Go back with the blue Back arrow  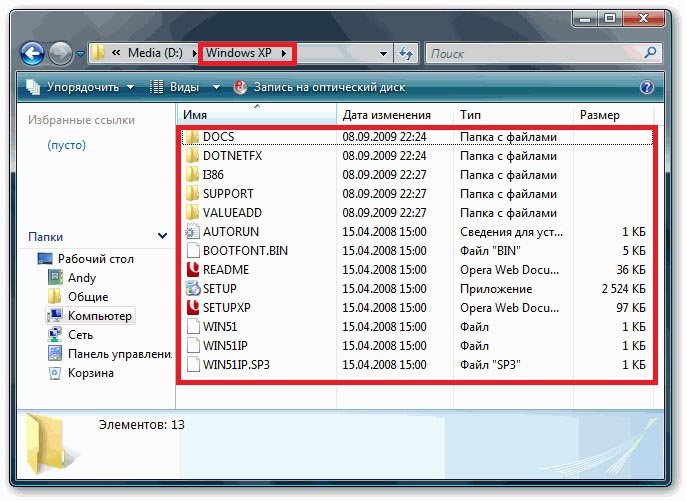[x=32, y=53]
